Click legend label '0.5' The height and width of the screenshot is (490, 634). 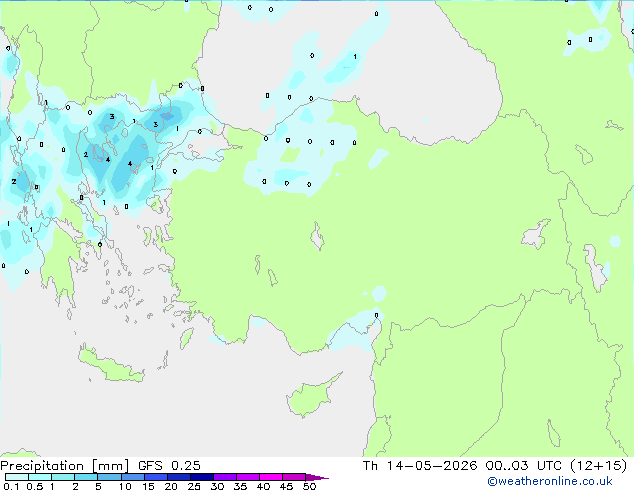[35, 486]
